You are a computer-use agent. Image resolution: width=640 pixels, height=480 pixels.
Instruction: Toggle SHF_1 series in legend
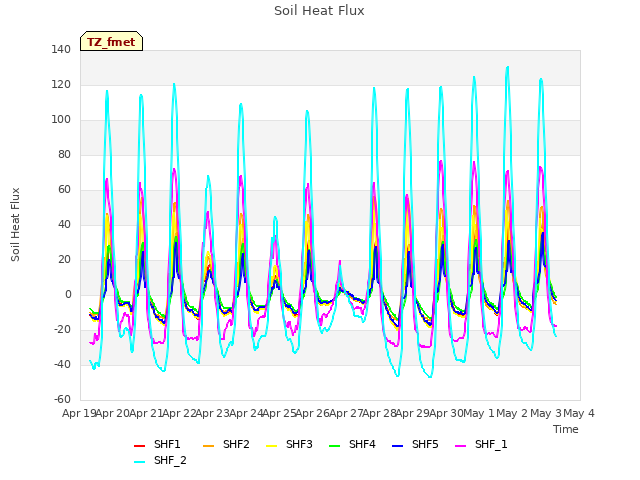coord(481,444)
